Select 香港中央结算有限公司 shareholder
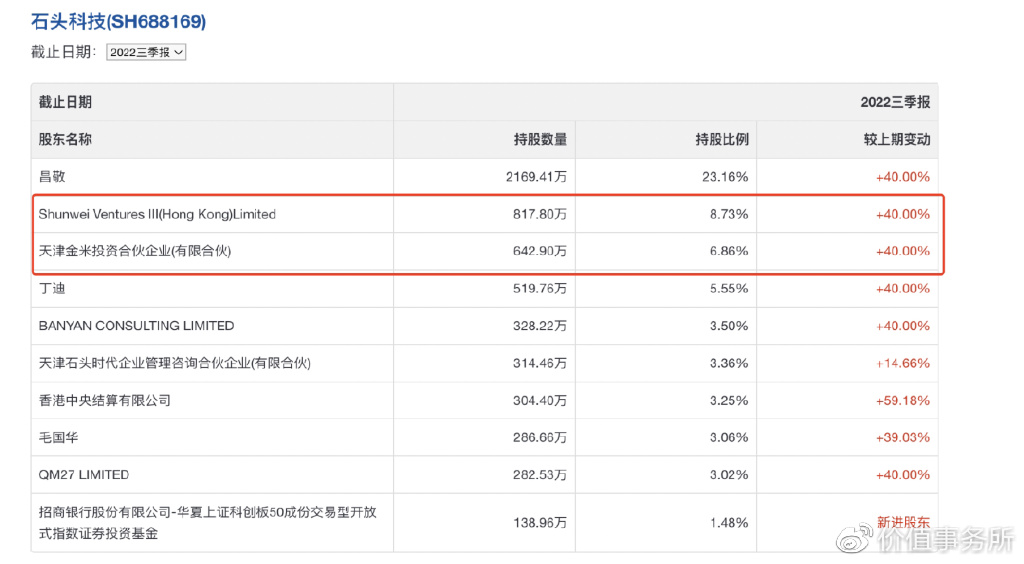1024x564 pixels. [104, 400]
